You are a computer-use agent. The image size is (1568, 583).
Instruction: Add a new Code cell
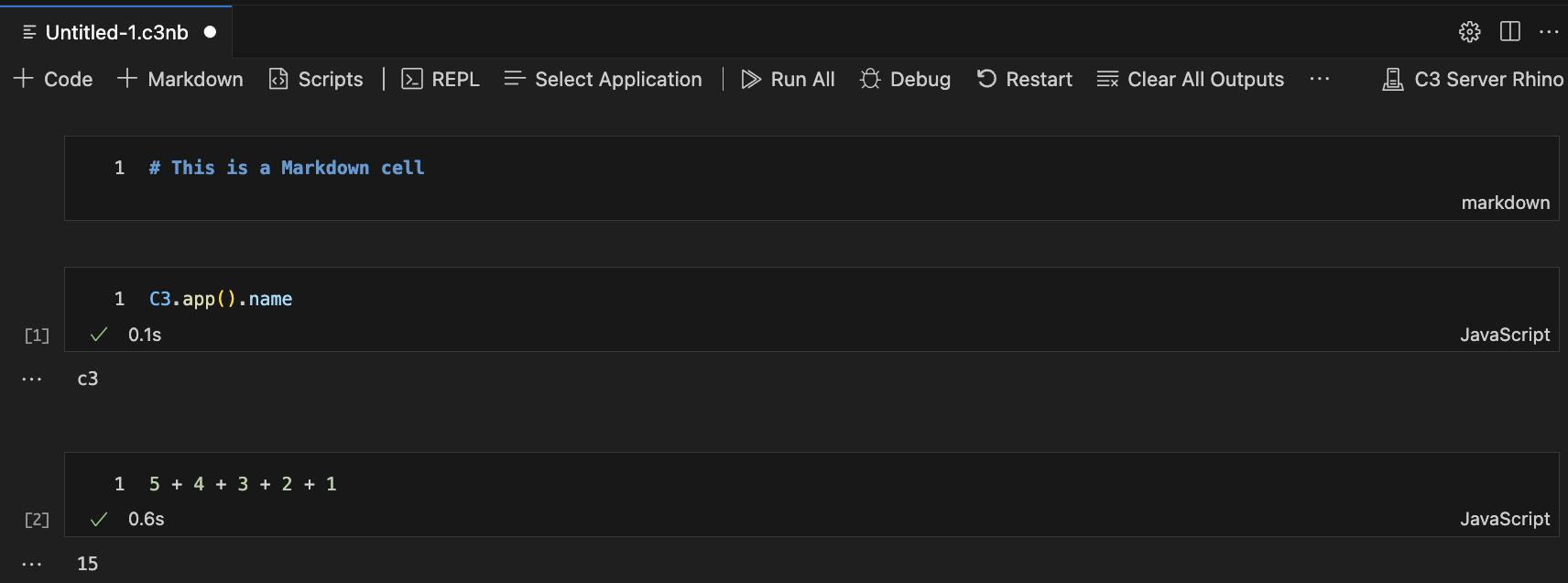[x=53, y=80]
